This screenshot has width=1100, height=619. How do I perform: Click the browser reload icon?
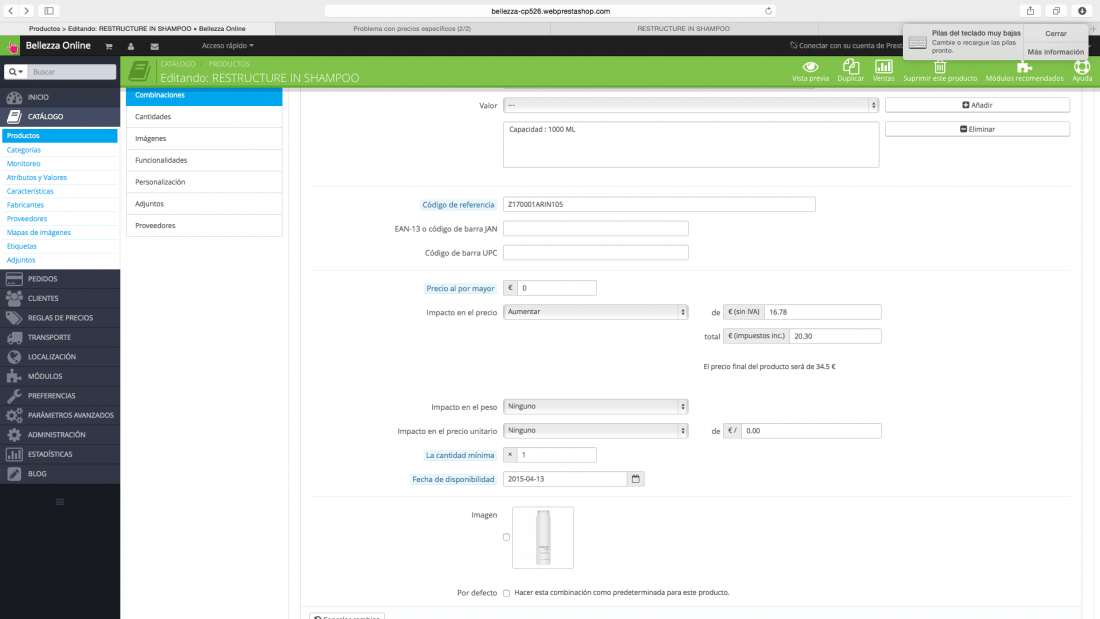coord(768,11)
